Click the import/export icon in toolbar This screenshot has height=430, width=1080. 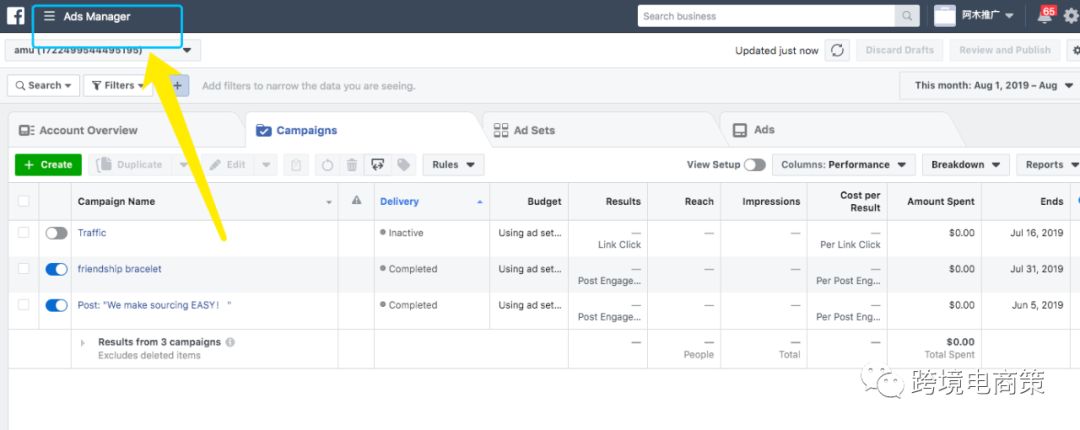click(x=377, y=165)
